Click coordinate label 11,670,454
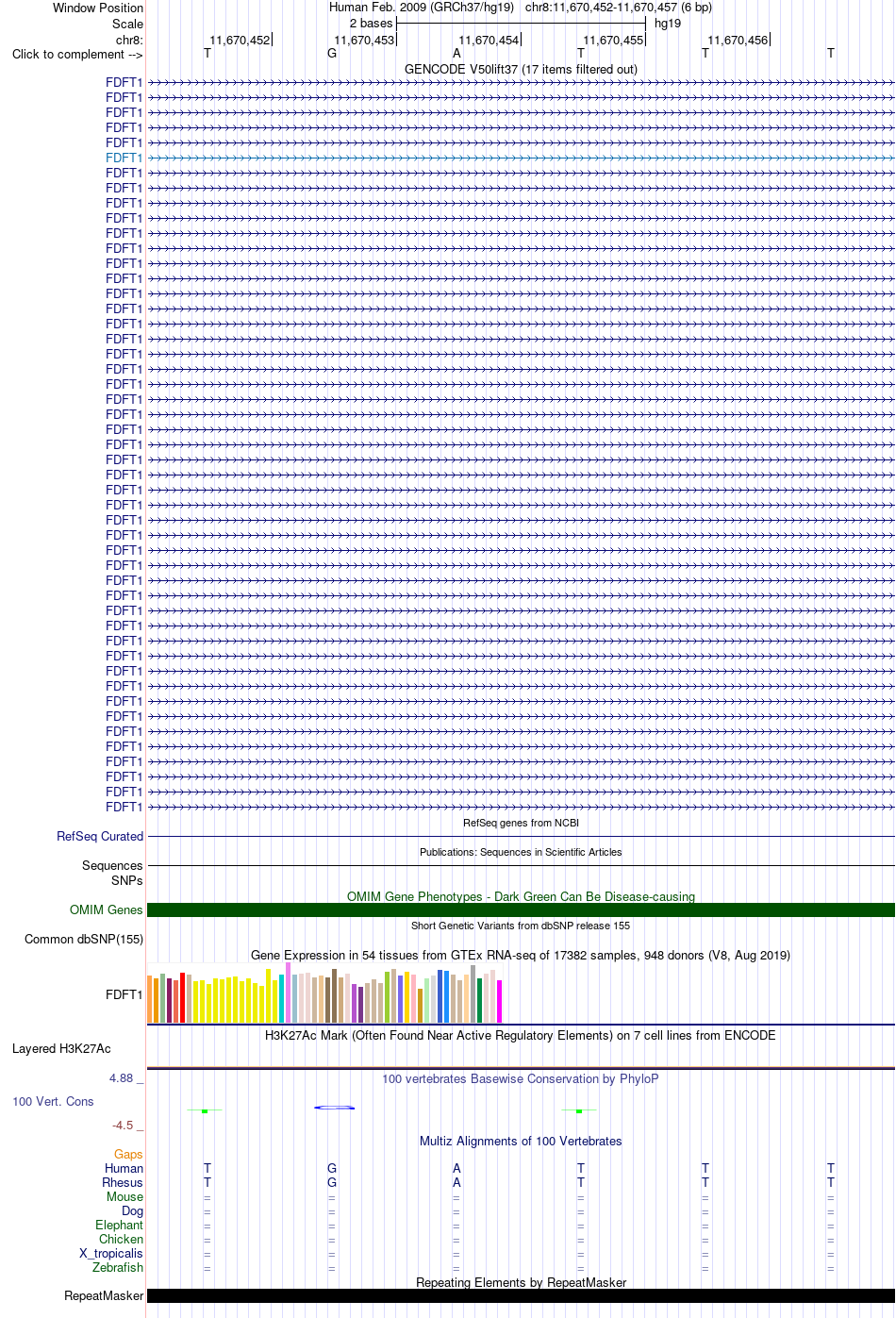The width and height of the screenshot is (896, 1318). tap(489, 40)
